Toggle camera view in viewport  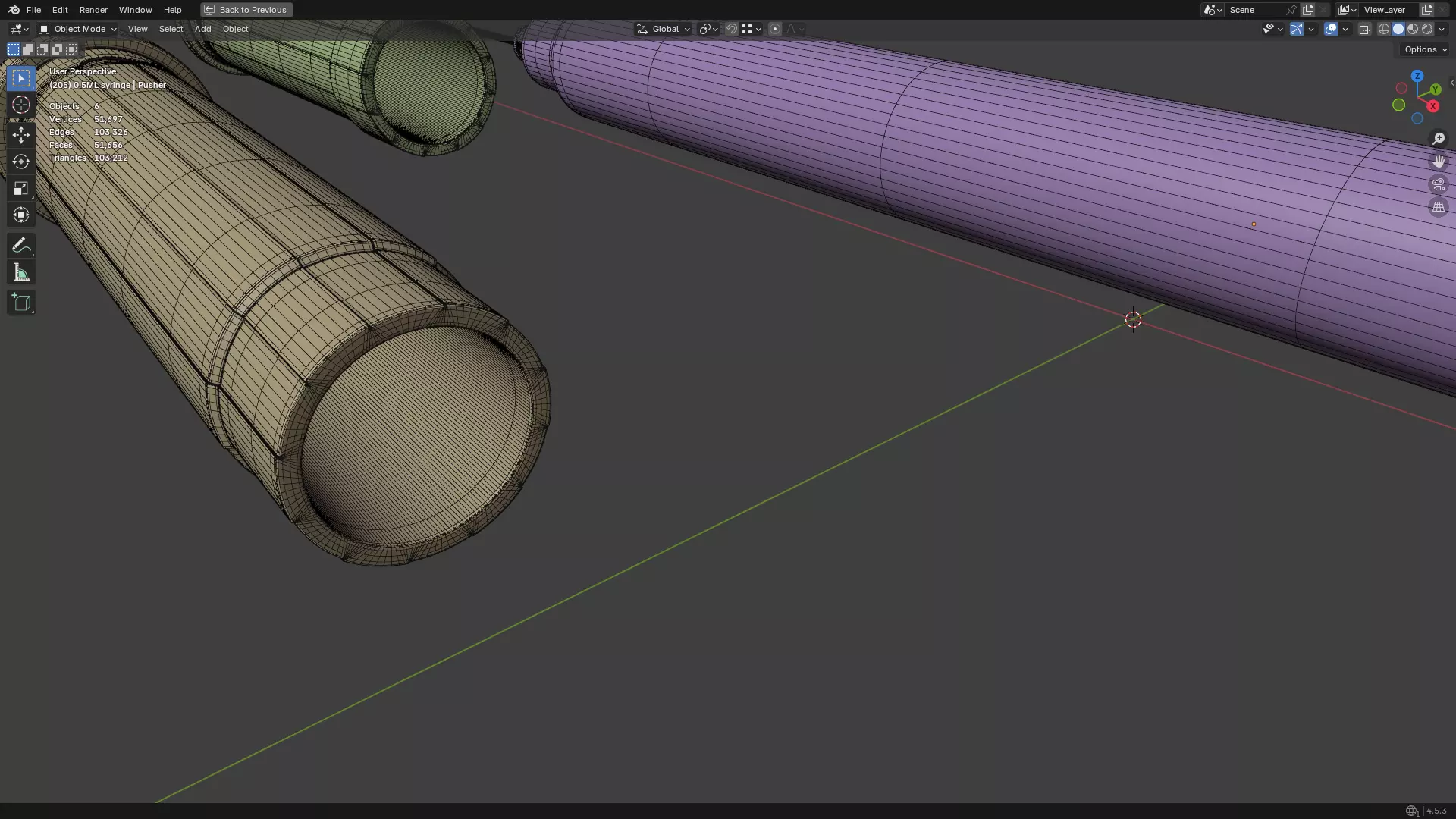tap(1438, 184)
